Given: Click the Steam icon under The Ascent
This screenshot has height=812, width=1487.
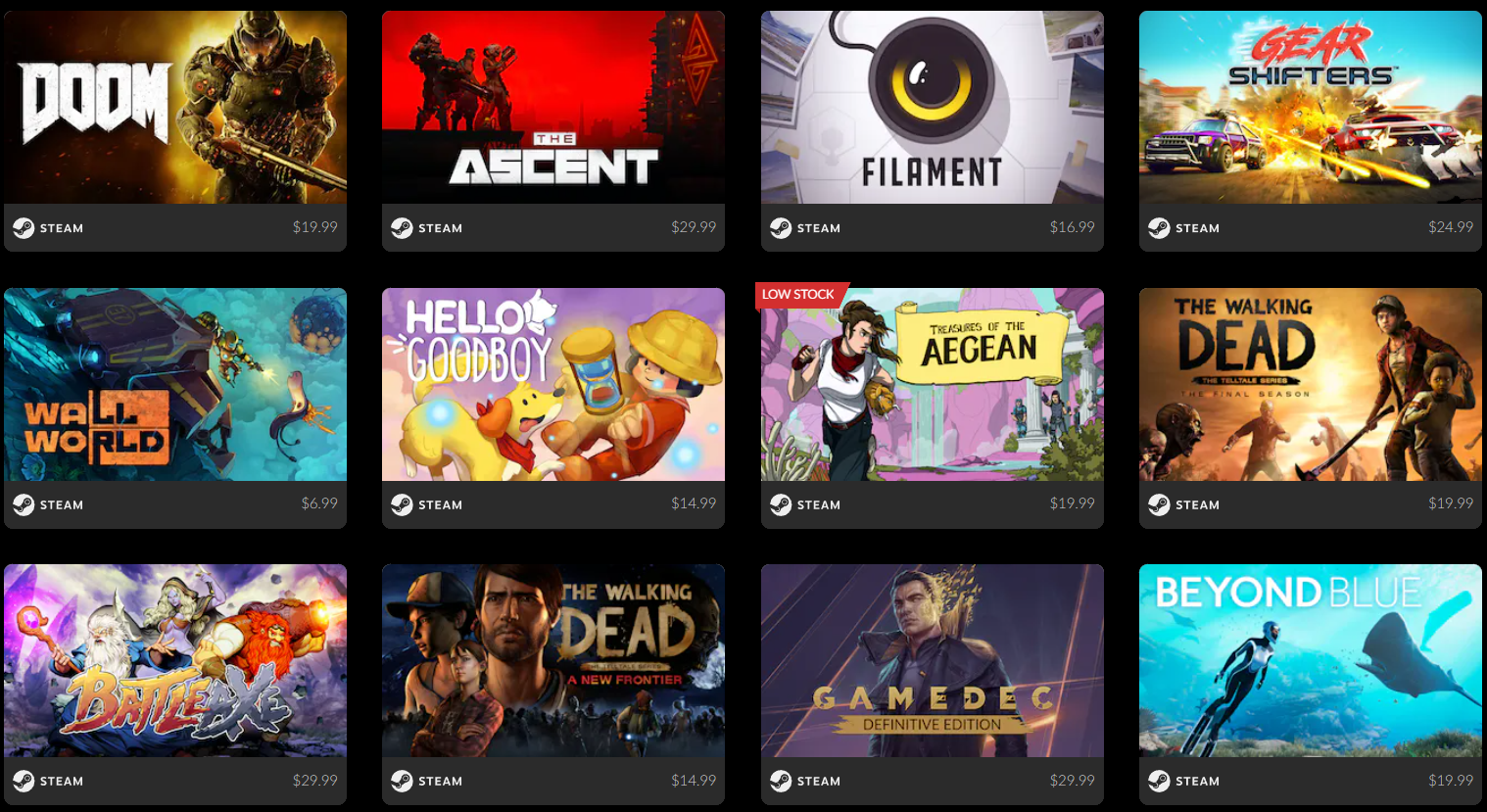Looking at the screenshot, I should pyautogui.click(x=402, y=228).
